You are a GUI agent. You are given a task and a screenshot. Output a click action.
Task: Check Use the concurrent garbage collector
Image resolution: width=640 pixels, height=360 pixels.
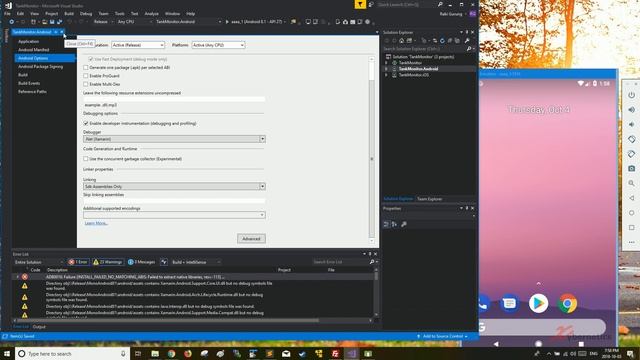point(86,159)
